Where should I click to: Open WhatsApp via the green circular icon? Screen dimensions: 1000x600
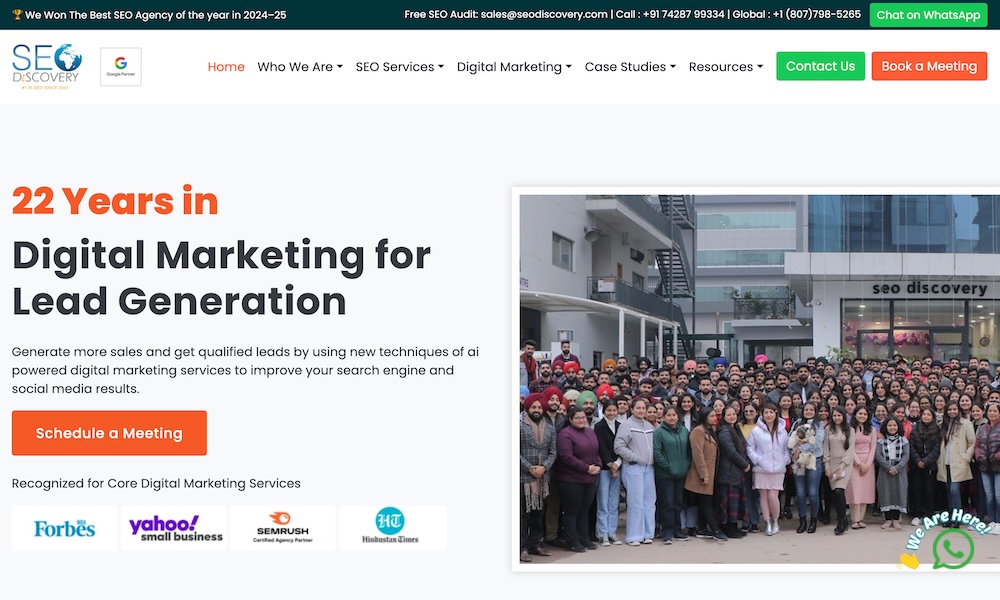pos(953,549)
